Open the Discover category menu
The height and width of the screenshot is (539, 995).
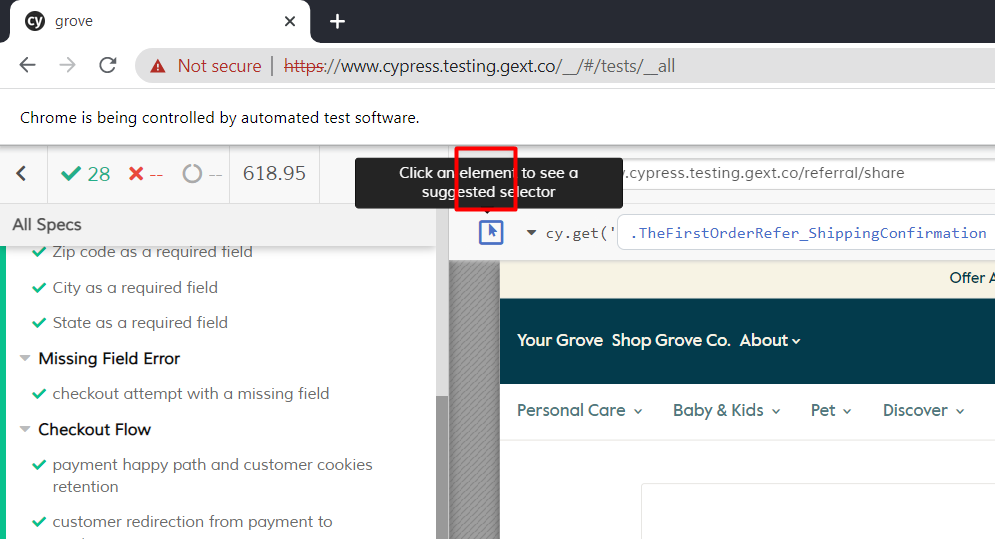923,411
